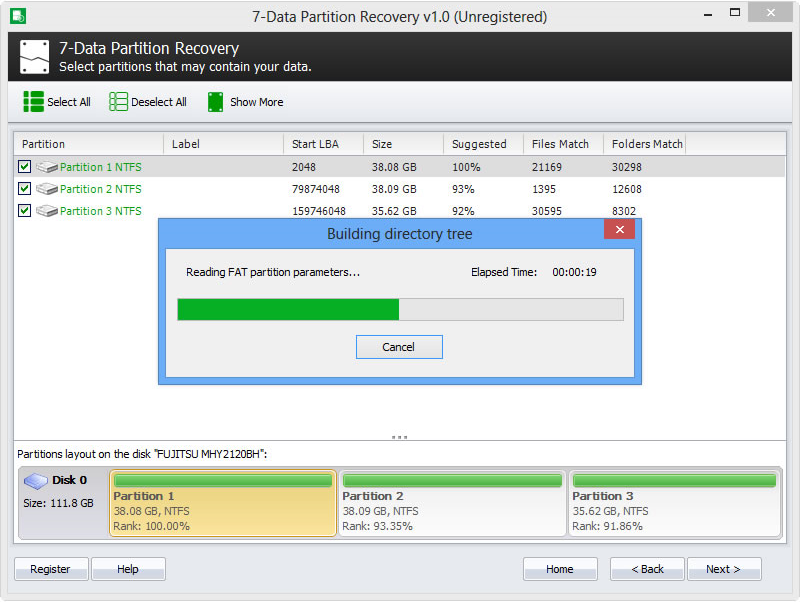Screen dimensions: 800x602
Task: Uncheck the Partition 3 NTFS checkbox
Action: [24, 210]
